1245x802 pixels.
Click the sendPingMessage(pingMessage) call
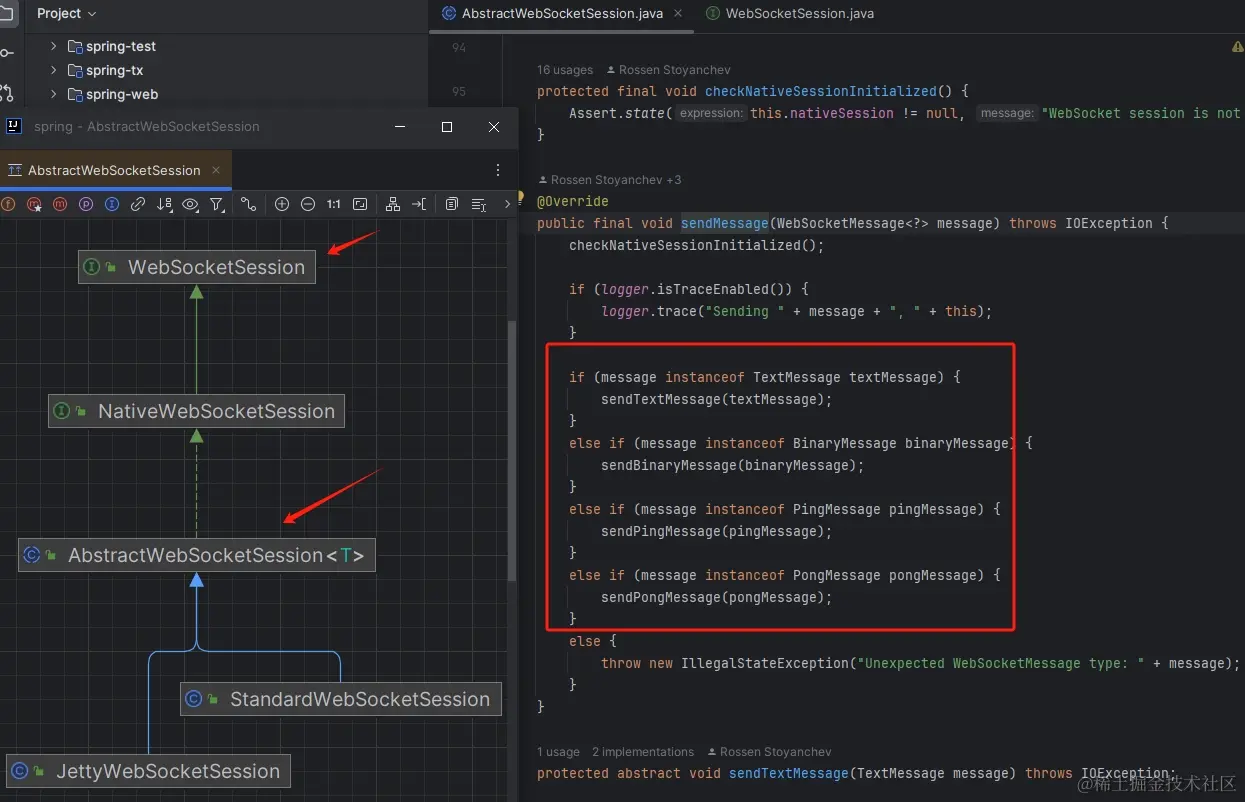tap(716, 531)
